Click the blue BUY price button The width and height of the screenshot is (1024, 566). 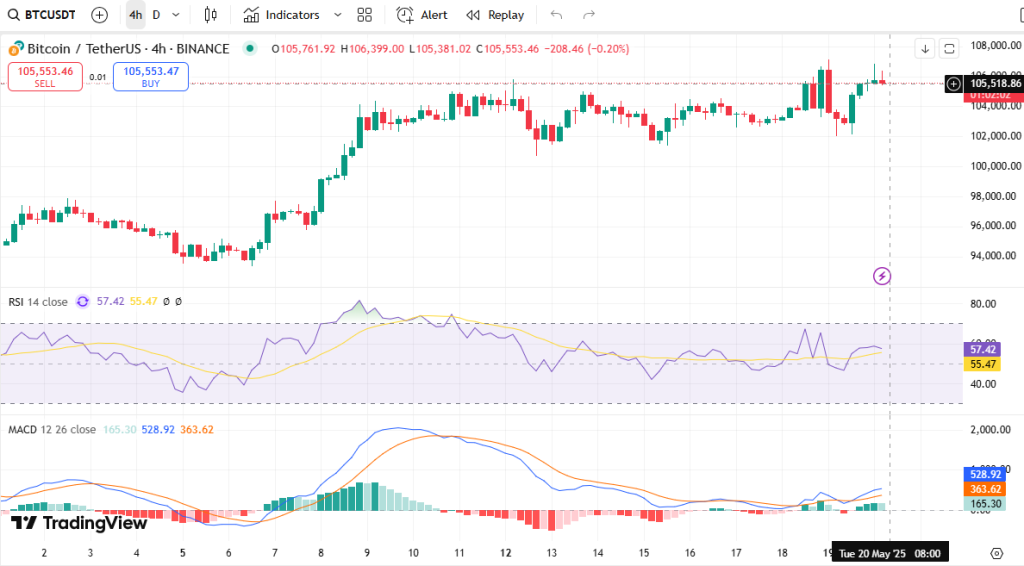(150, 76)
